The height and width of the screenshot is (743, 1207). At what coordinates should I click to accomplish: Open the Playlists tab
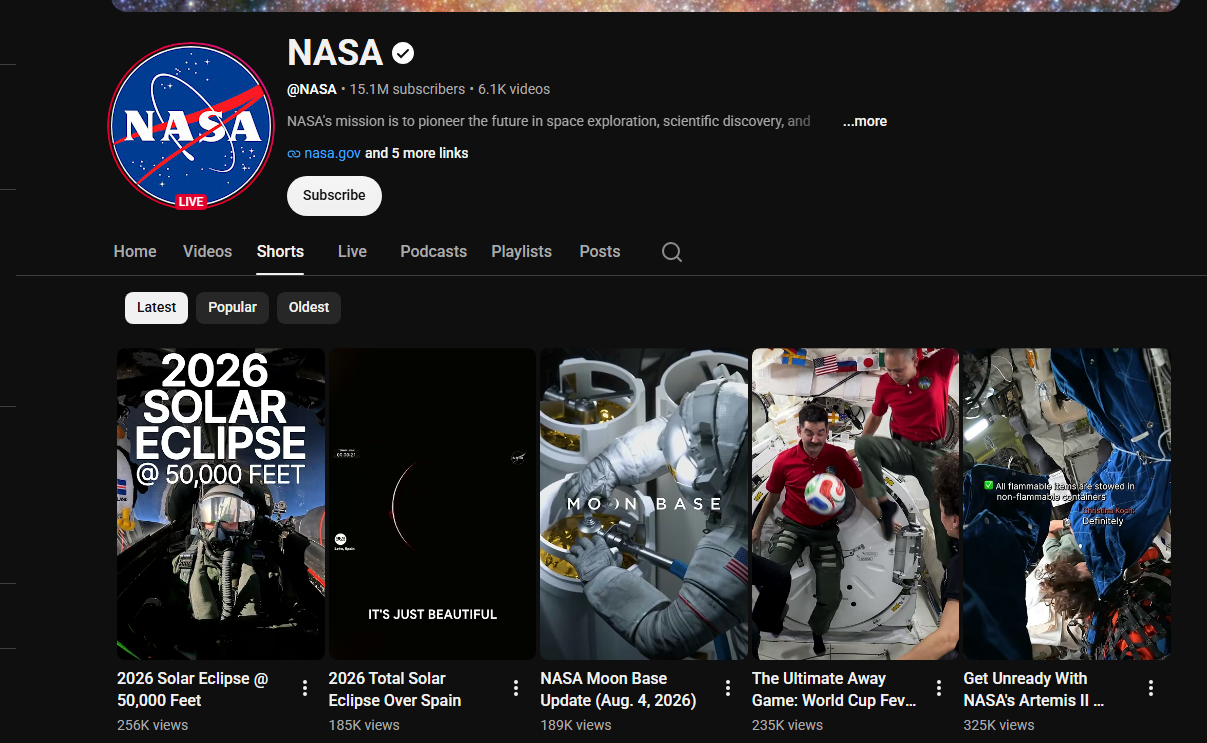[521, 252]
